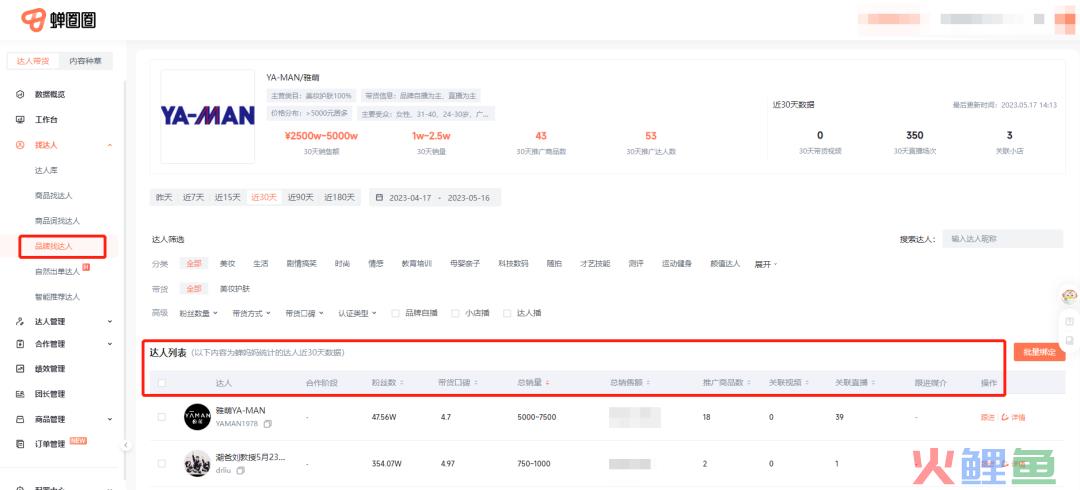Select the 近180天 time range
Viewport: 1080px width, 490px height.
[x=340, y=197]
